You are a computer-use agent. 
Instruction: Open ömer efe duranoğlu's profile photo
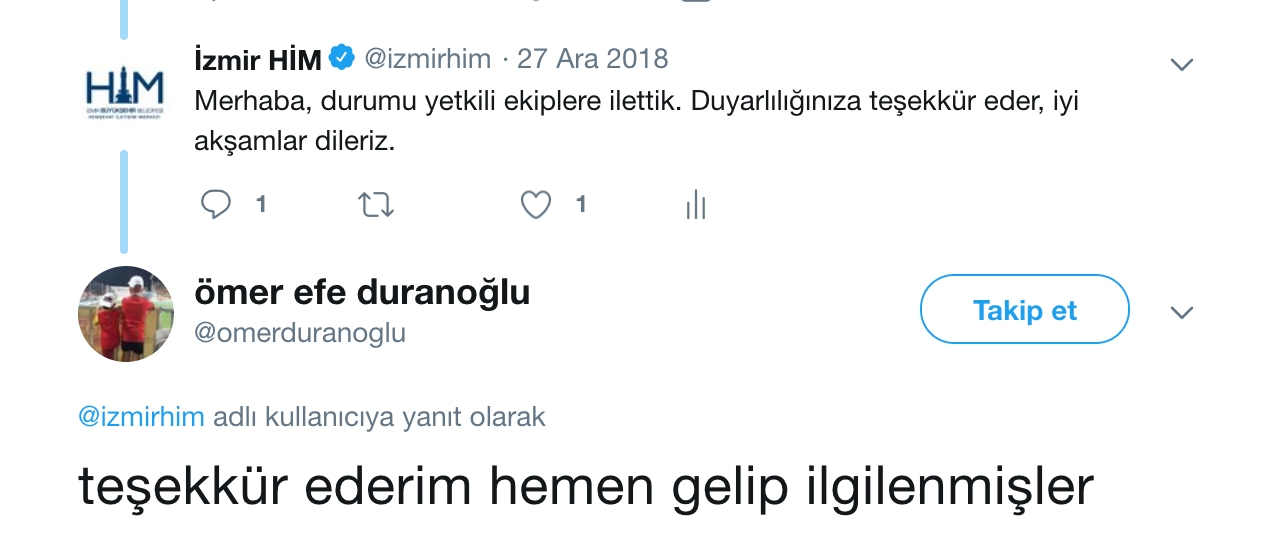pyautogui.click(x=126, y=314)
